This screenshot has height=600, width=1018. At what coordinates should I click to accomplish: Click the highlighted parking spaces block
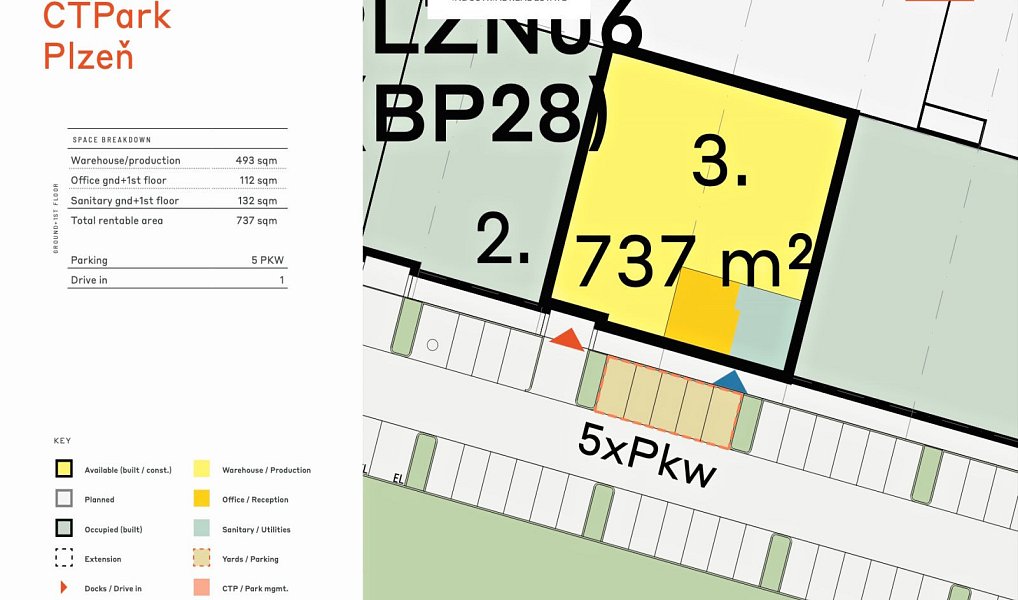pyautogui.click(x=668, y=403)
